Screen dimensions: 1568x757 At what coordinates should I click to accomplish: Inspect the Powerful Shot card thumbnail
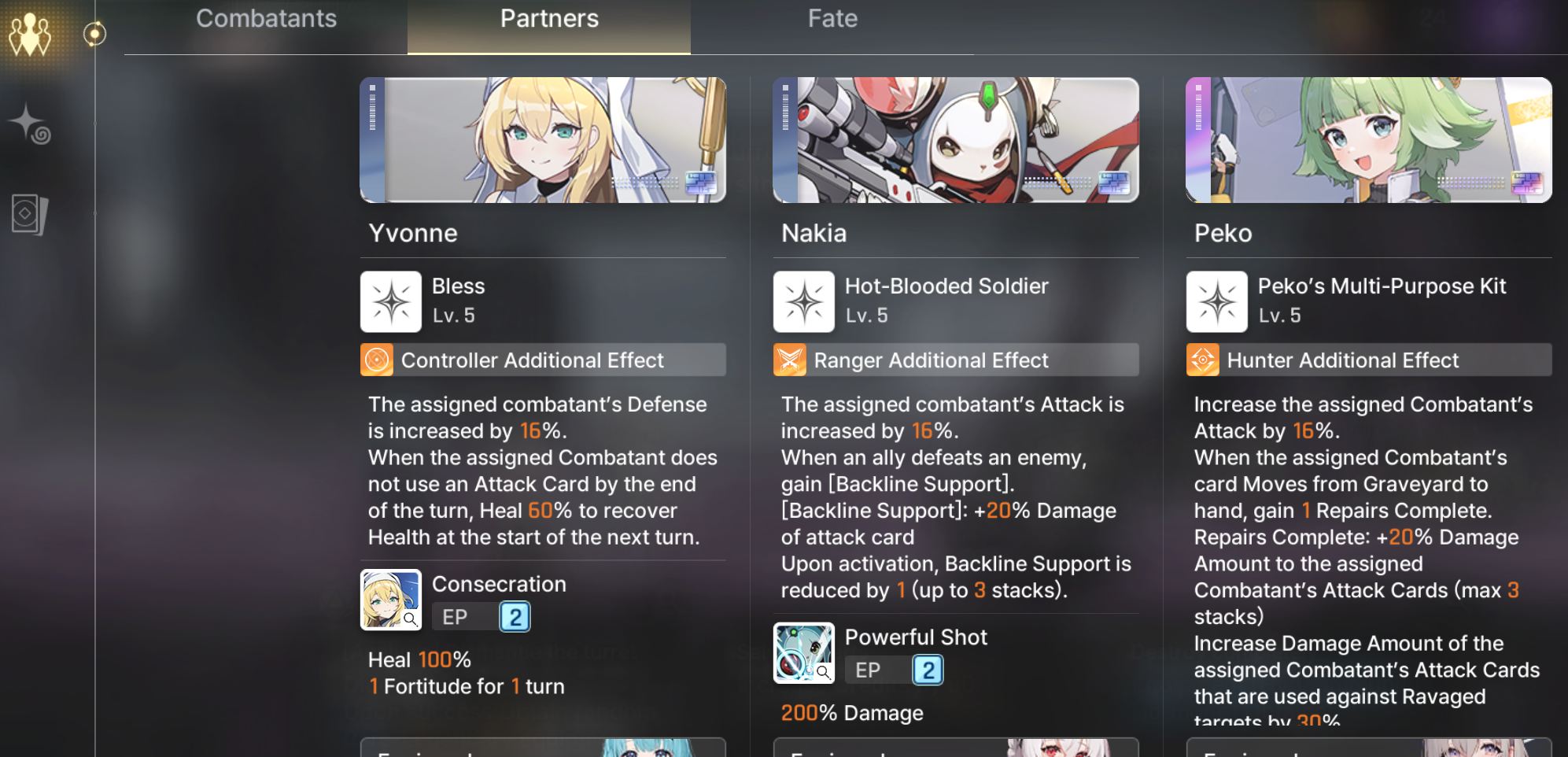(804, 653)
